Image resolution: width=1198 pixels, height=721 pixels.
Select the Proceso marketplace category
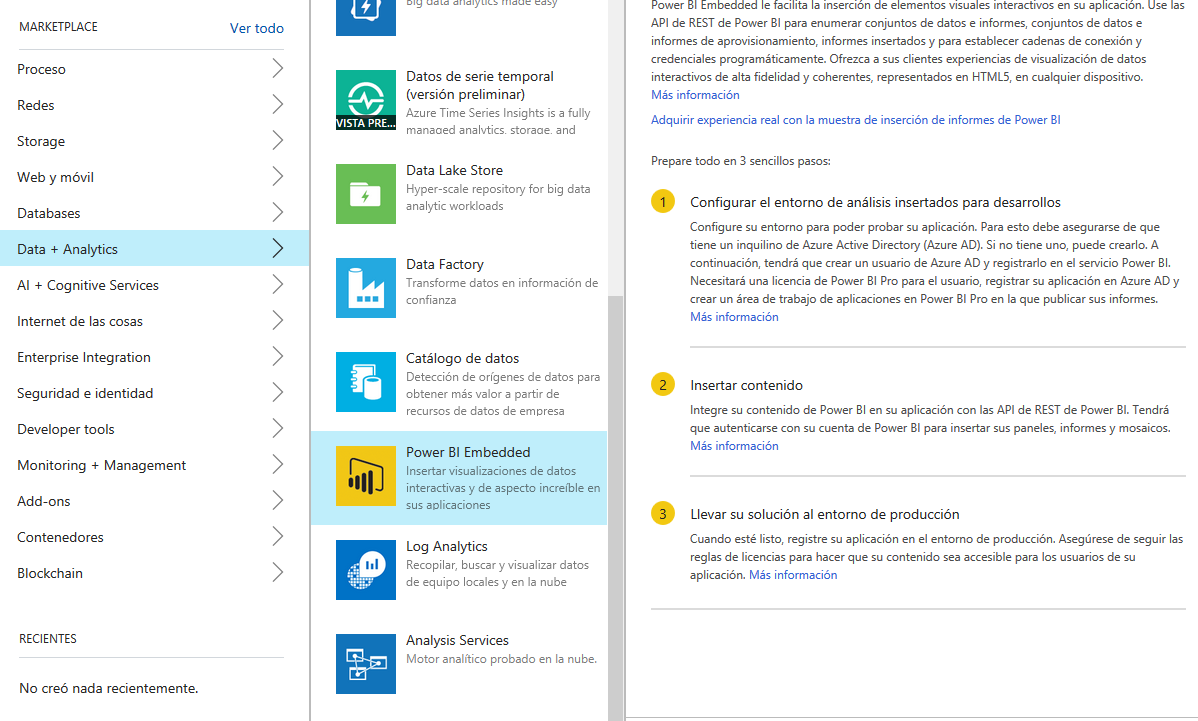[x=154, y=69]
